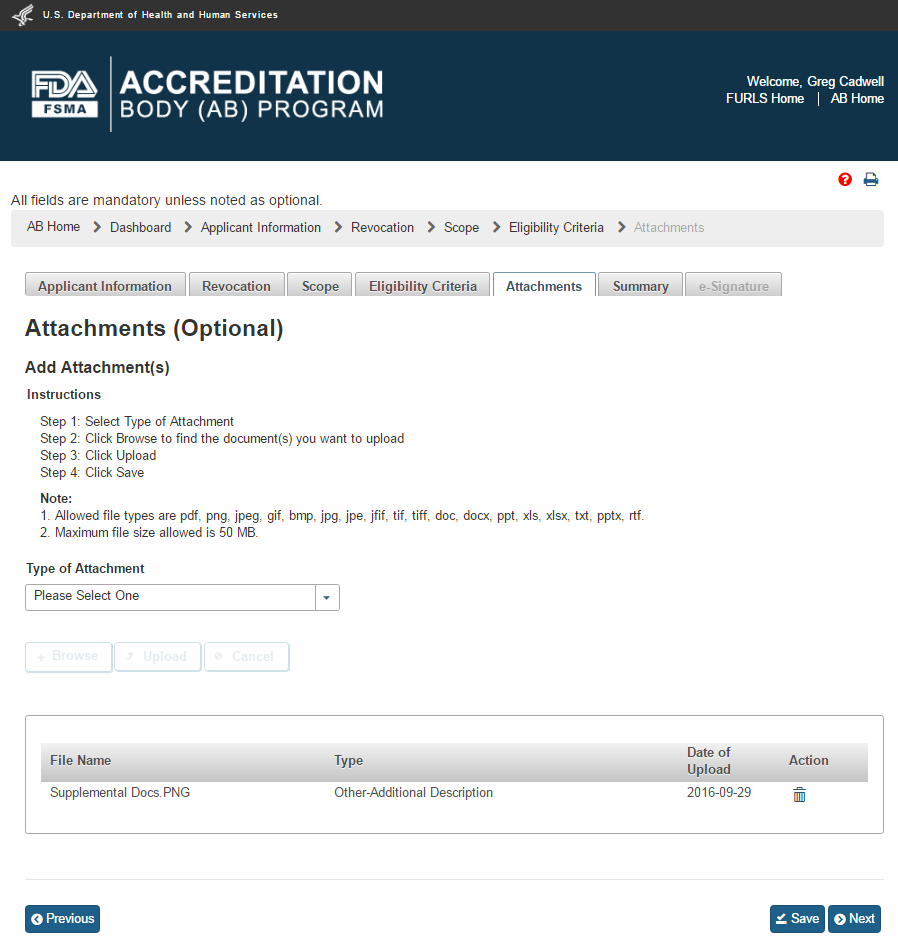This screenshot has width=898, height=941.
Task: Expand the Type of Attachment dropdown arrow
Action: [327, 597]
